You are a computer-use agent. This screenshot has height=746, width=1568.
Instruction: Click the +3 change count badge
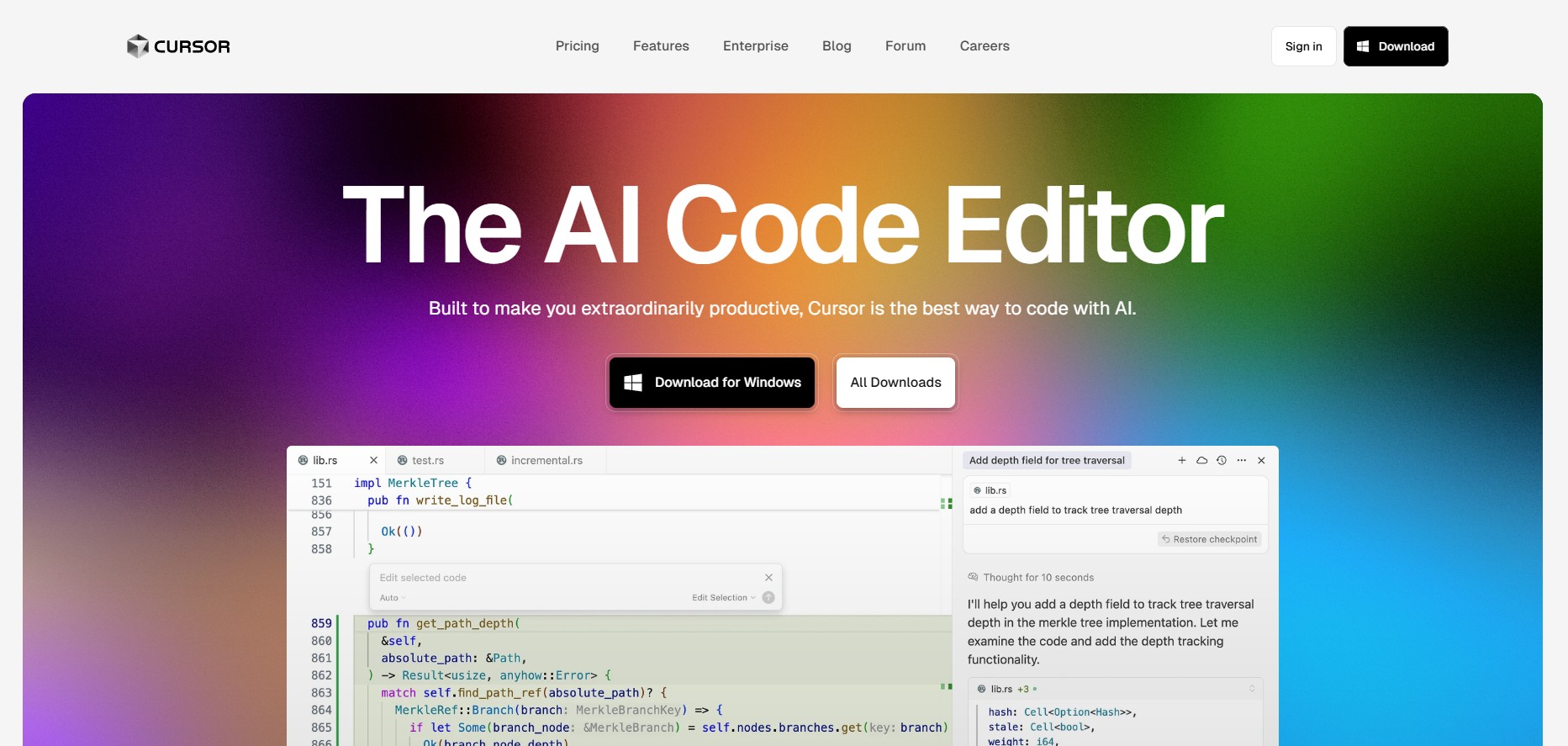(x=1023, y=689)
